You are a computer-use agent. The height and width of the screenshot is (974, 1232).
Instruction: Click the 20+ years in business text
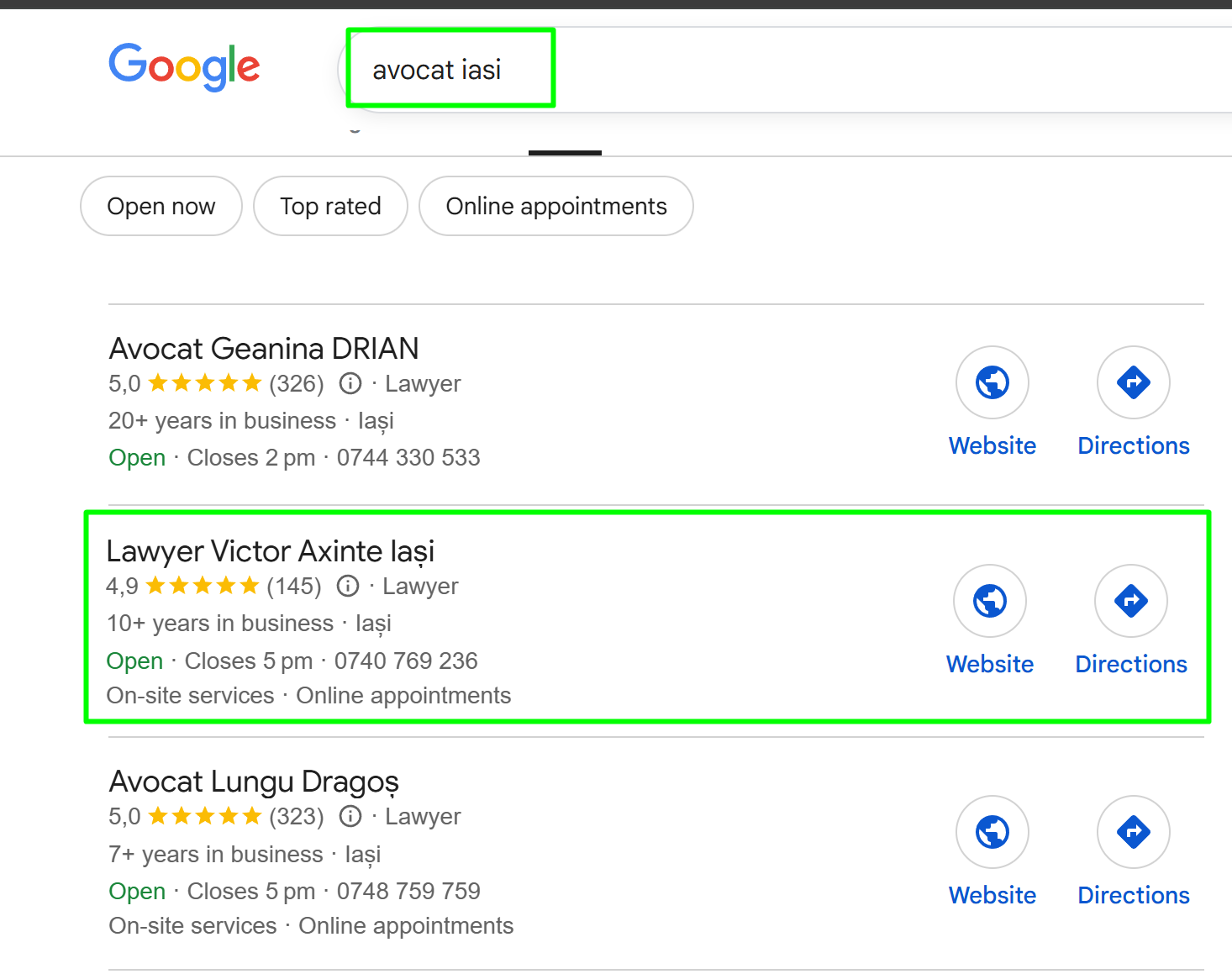tap(222, 420)
